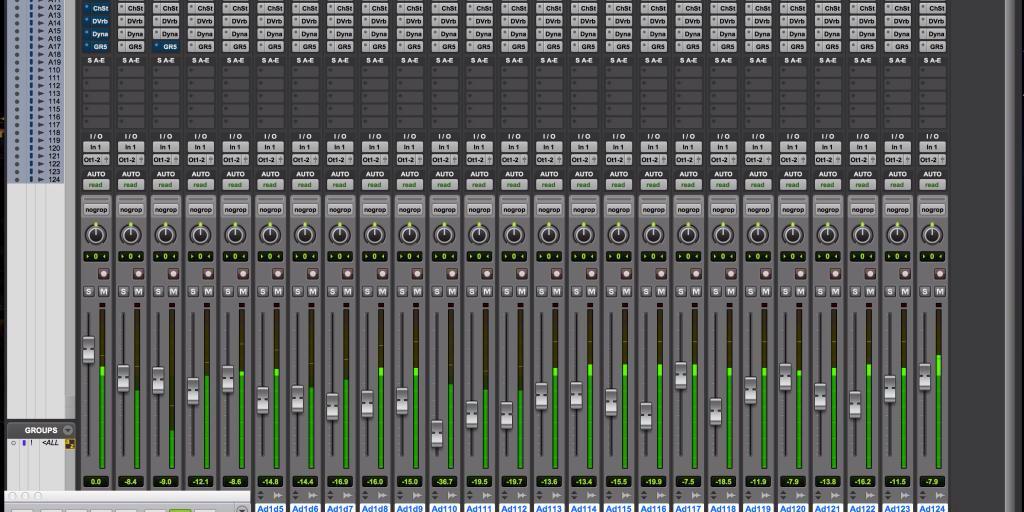Arm record button on track Ad121
Screen dimensions: 1024x512
835,274
